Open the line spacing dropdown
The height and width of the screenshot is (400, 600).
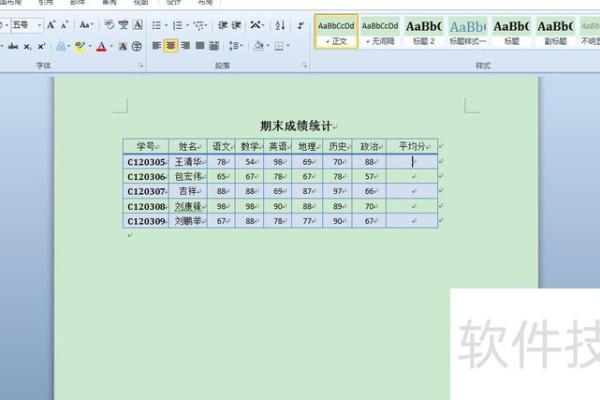coord(236,46)
